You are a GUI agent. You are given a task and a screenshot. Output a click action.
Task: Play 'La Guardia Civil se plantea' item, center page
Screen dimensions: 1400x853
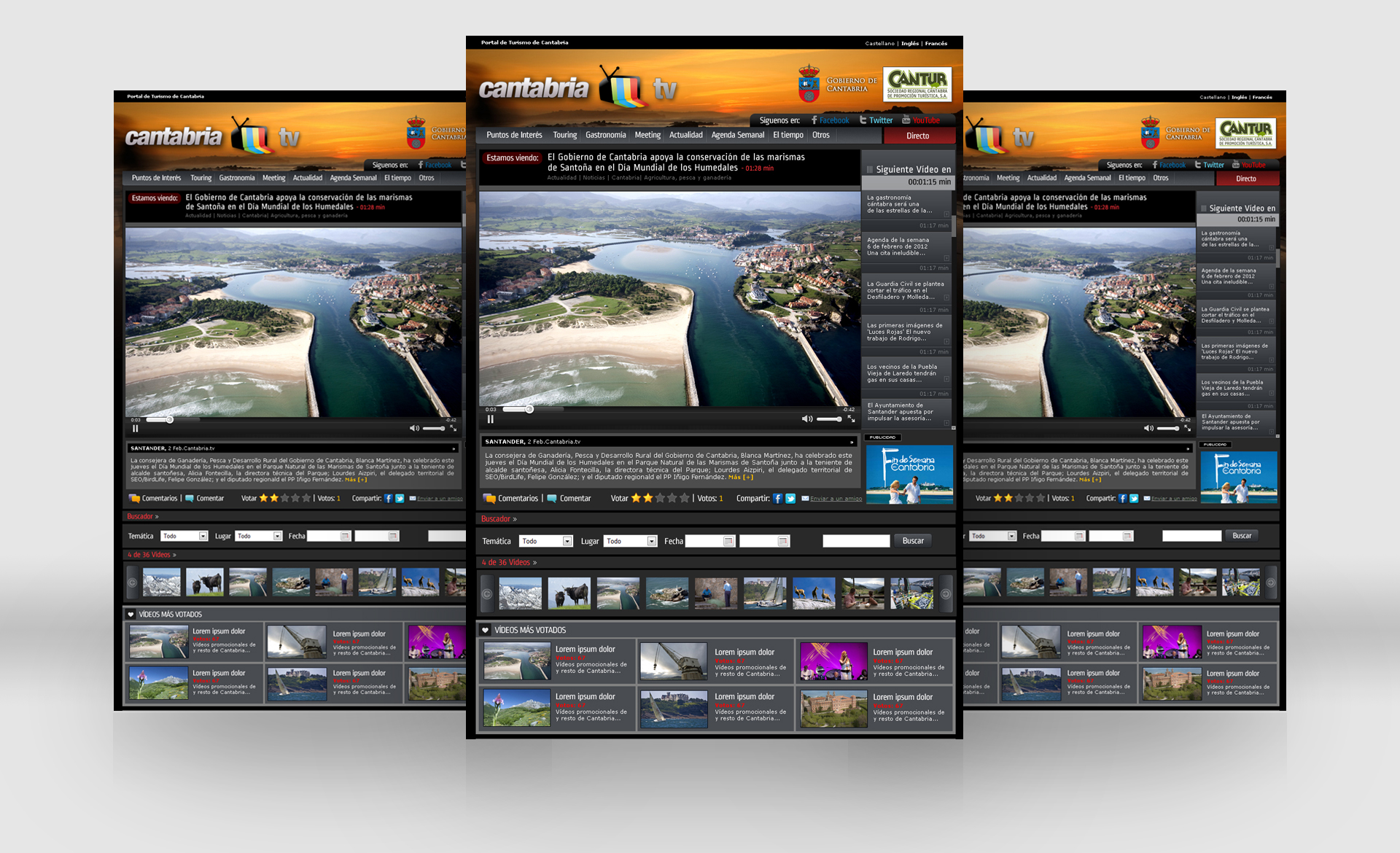907,295
